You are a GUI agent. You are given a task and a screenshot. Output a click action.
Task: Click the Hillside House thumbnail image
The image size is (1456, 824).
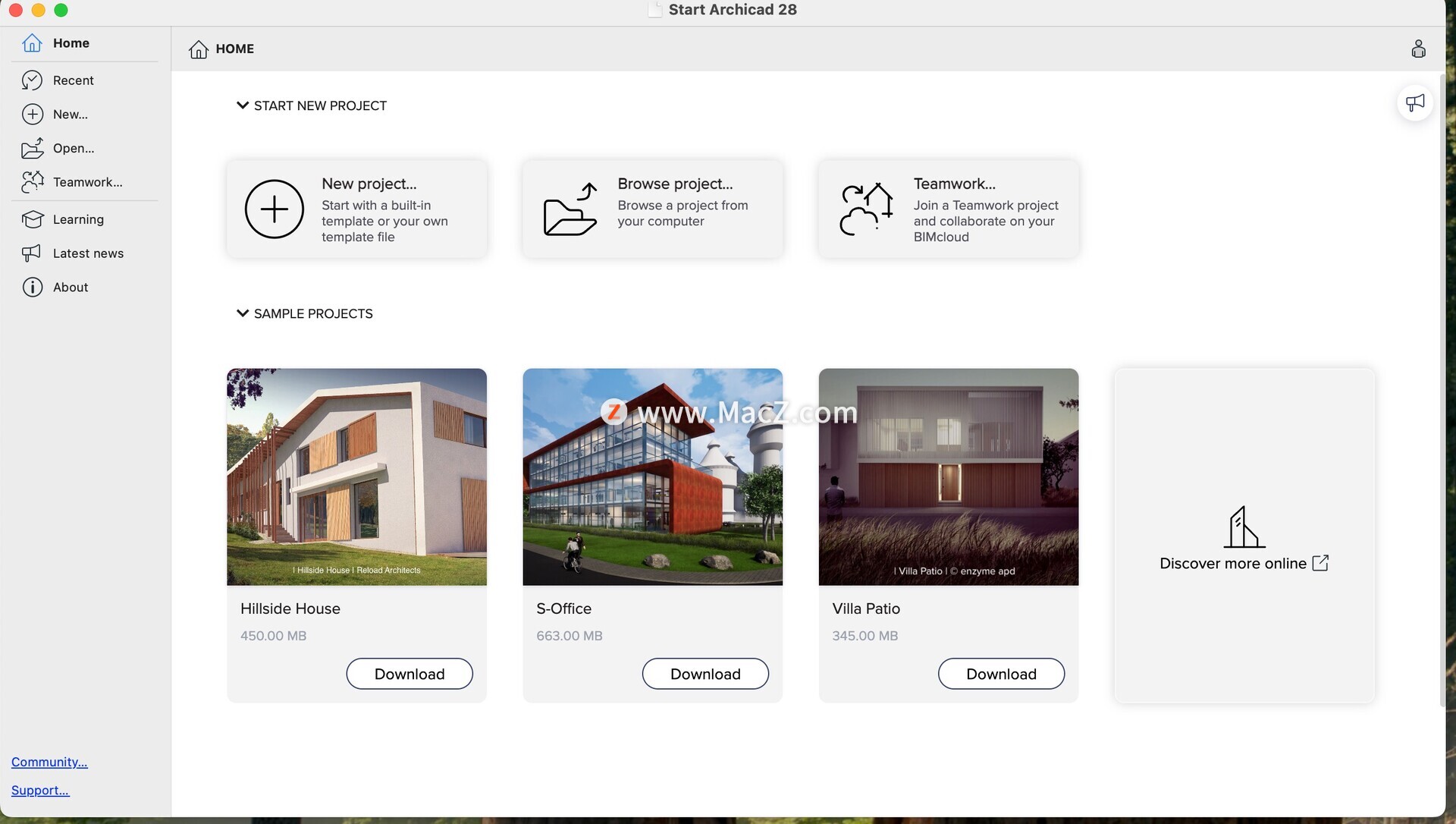(356, 476)
